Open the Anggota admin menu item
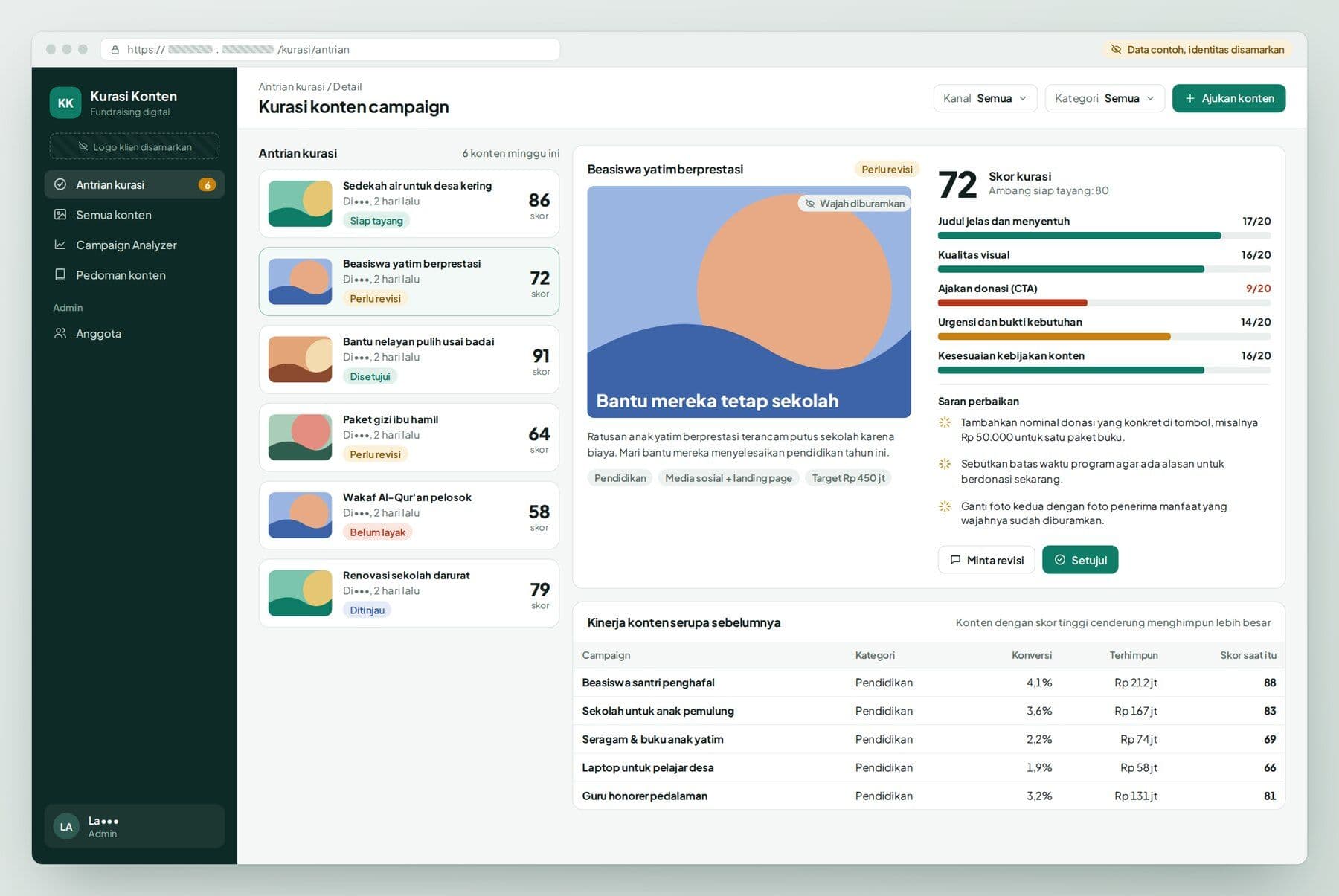Screen dimensions: 1339x896 pyautogui.click(x=135, y=333)
